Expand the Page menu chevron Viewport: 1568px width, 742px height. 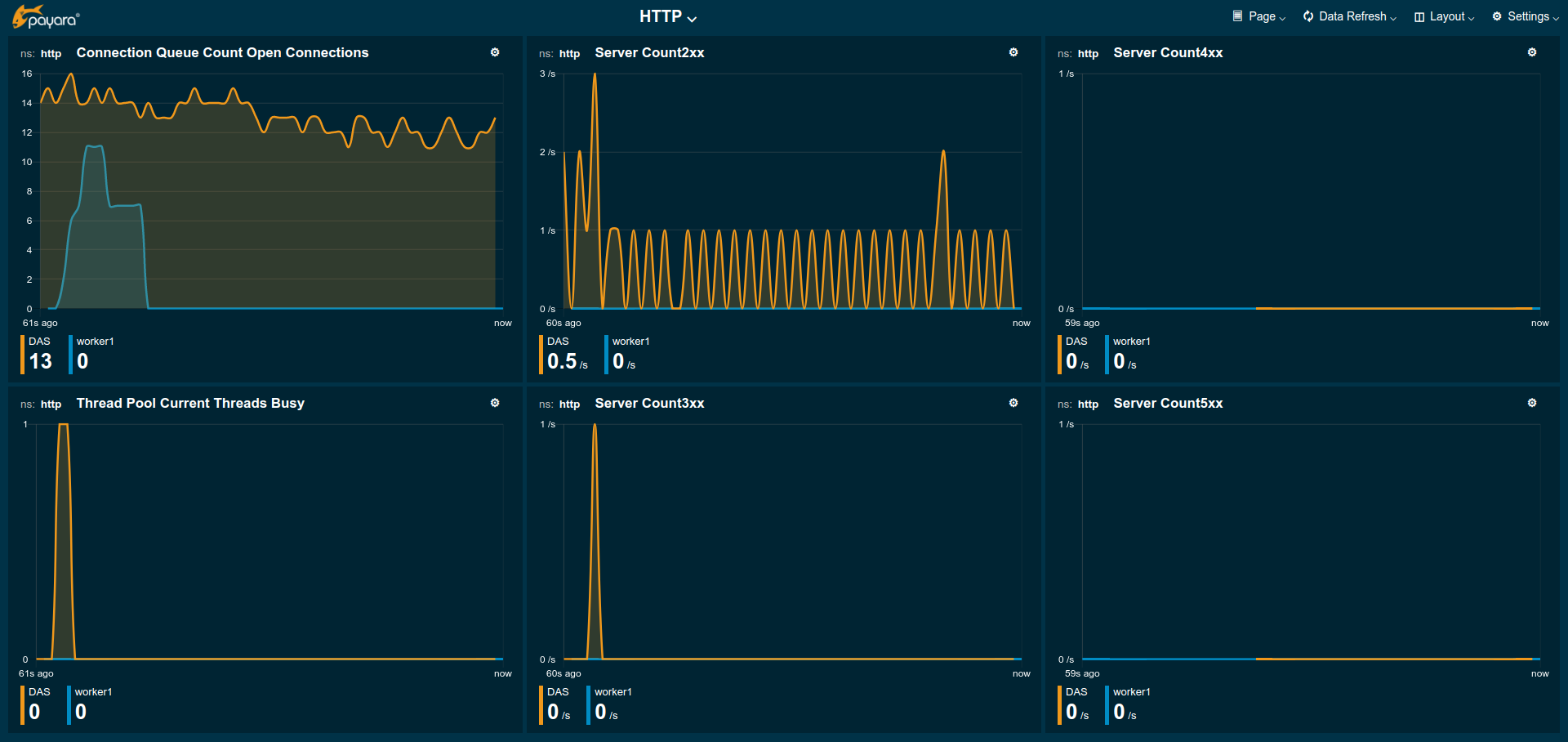[1282, 18]
